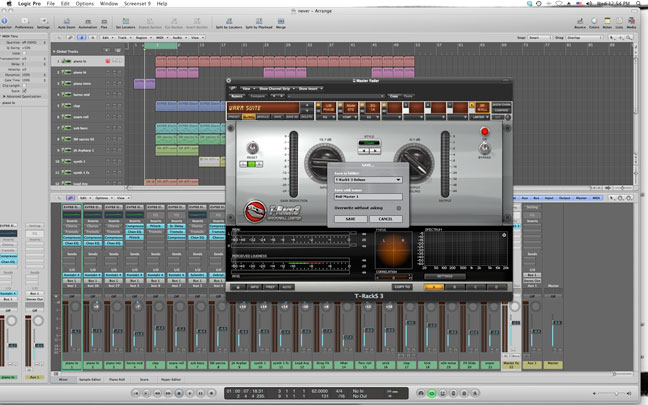Click the red record-enable button on piano track 1

click(108, 61)
